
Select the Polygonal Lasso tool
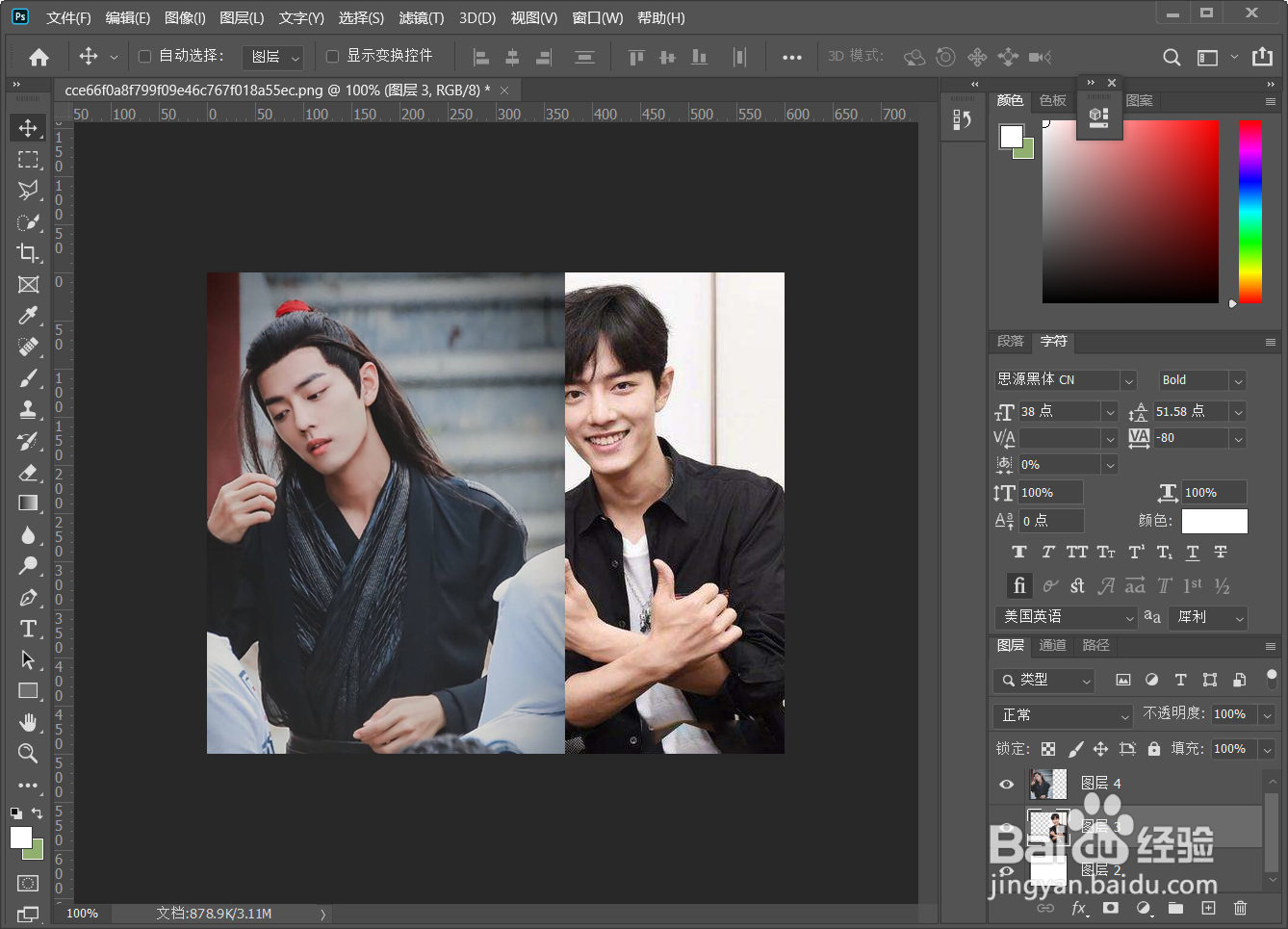[28, 190]
